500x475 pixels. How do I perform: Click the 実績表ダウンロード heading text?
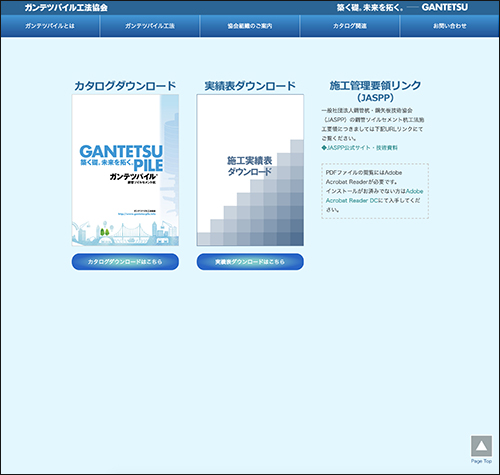click(x=250, y=86)
